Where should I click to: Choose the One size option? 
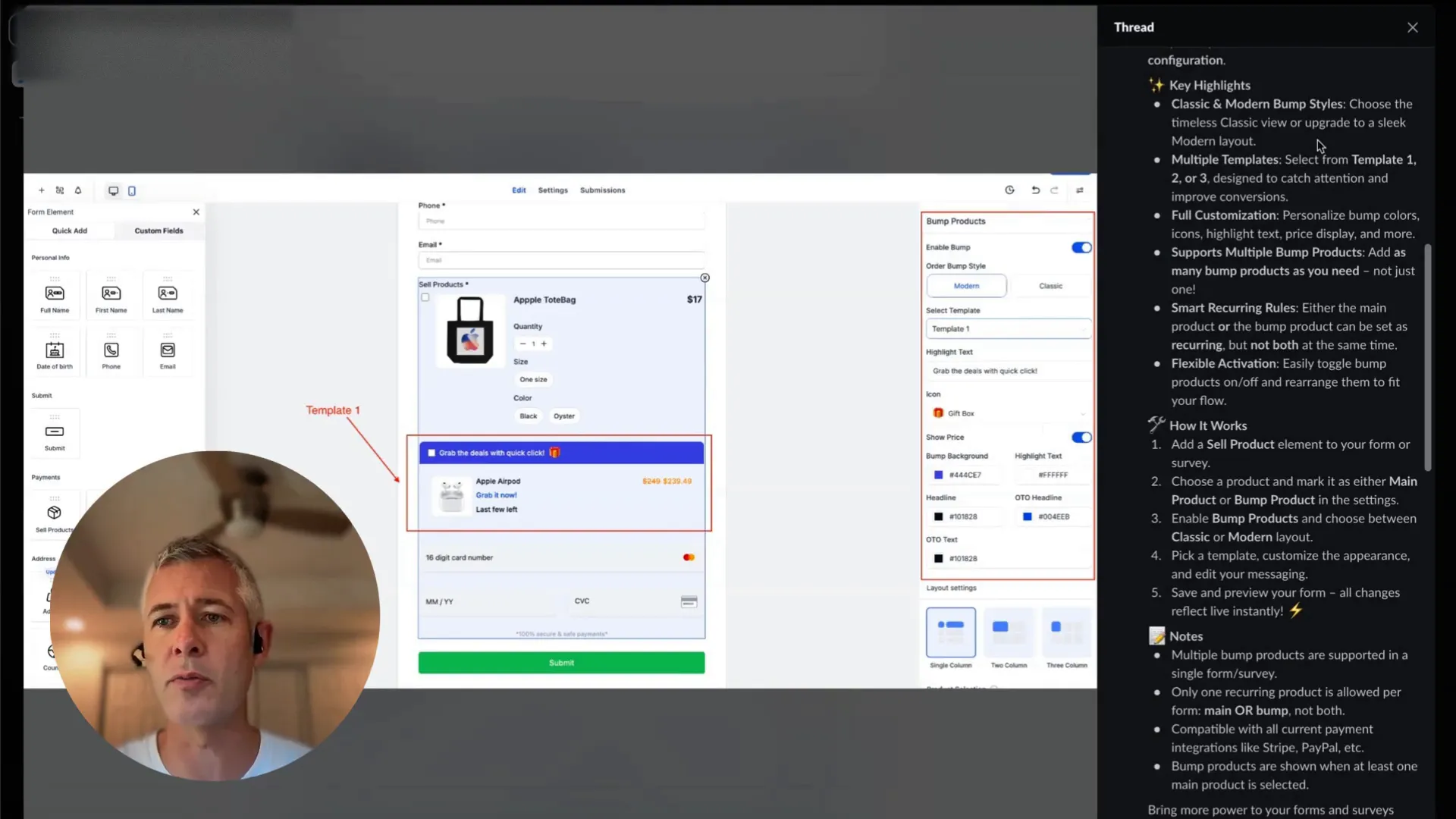point(533,379)
